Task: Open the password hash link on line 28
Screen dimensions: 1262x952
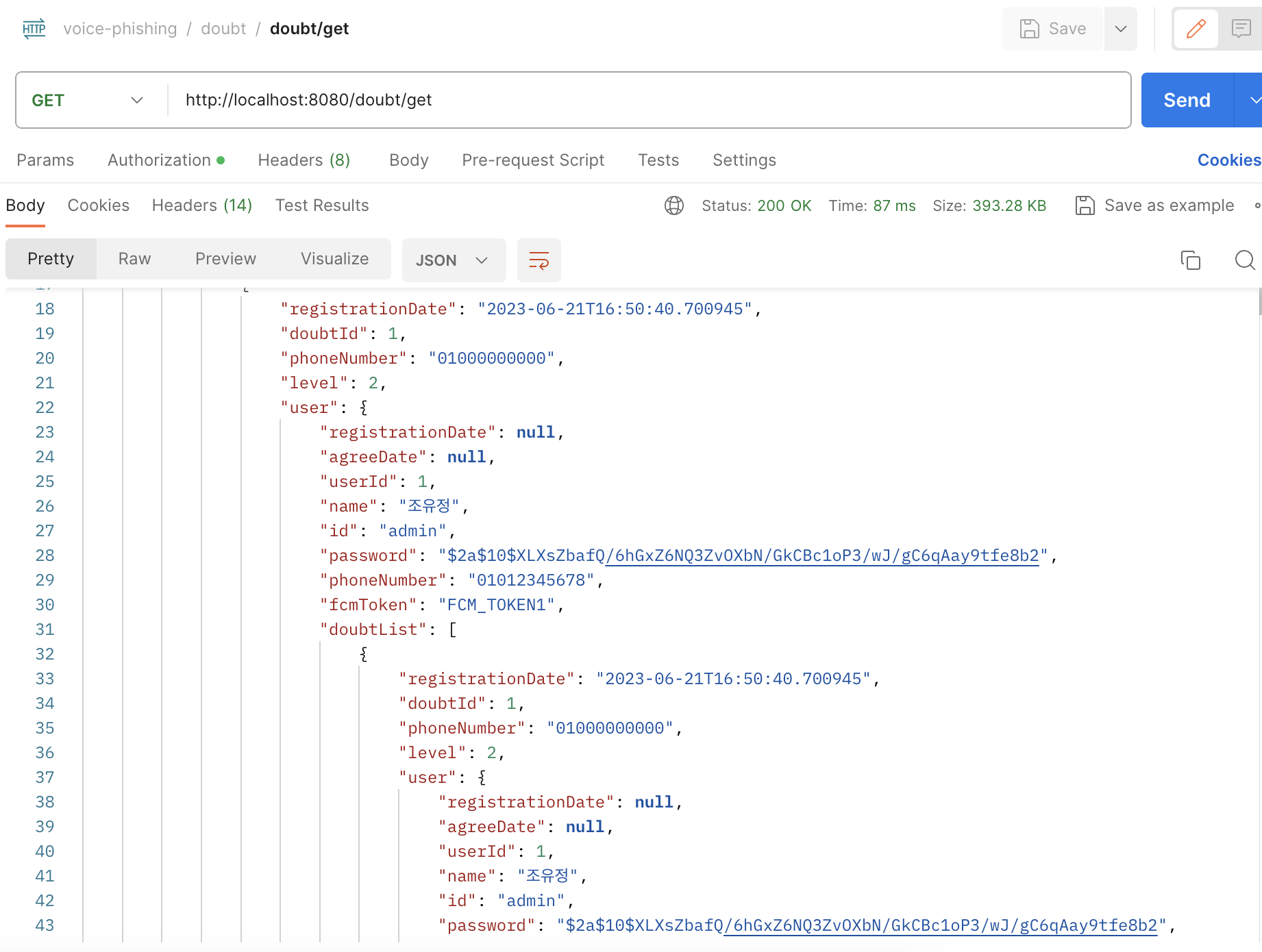Action: click(822, 555)
